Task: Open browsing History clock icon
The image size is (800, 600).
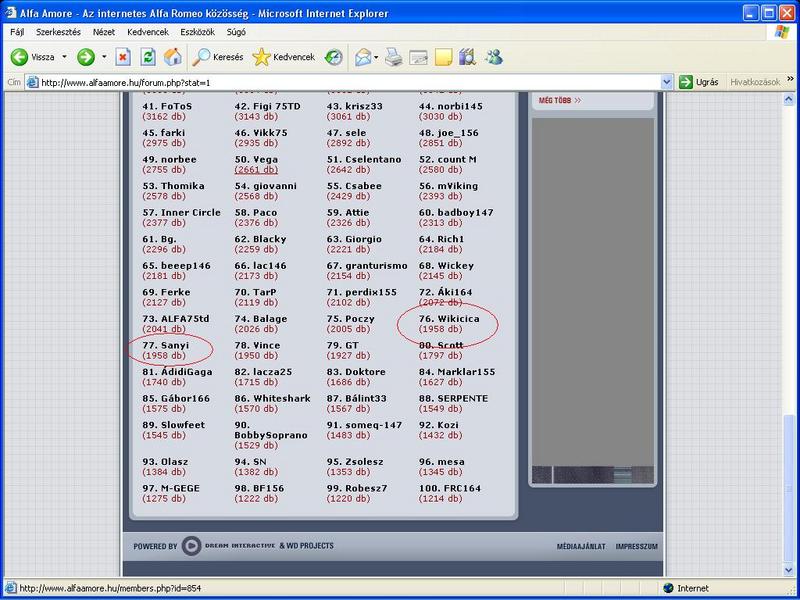Action: coord(334,57)
